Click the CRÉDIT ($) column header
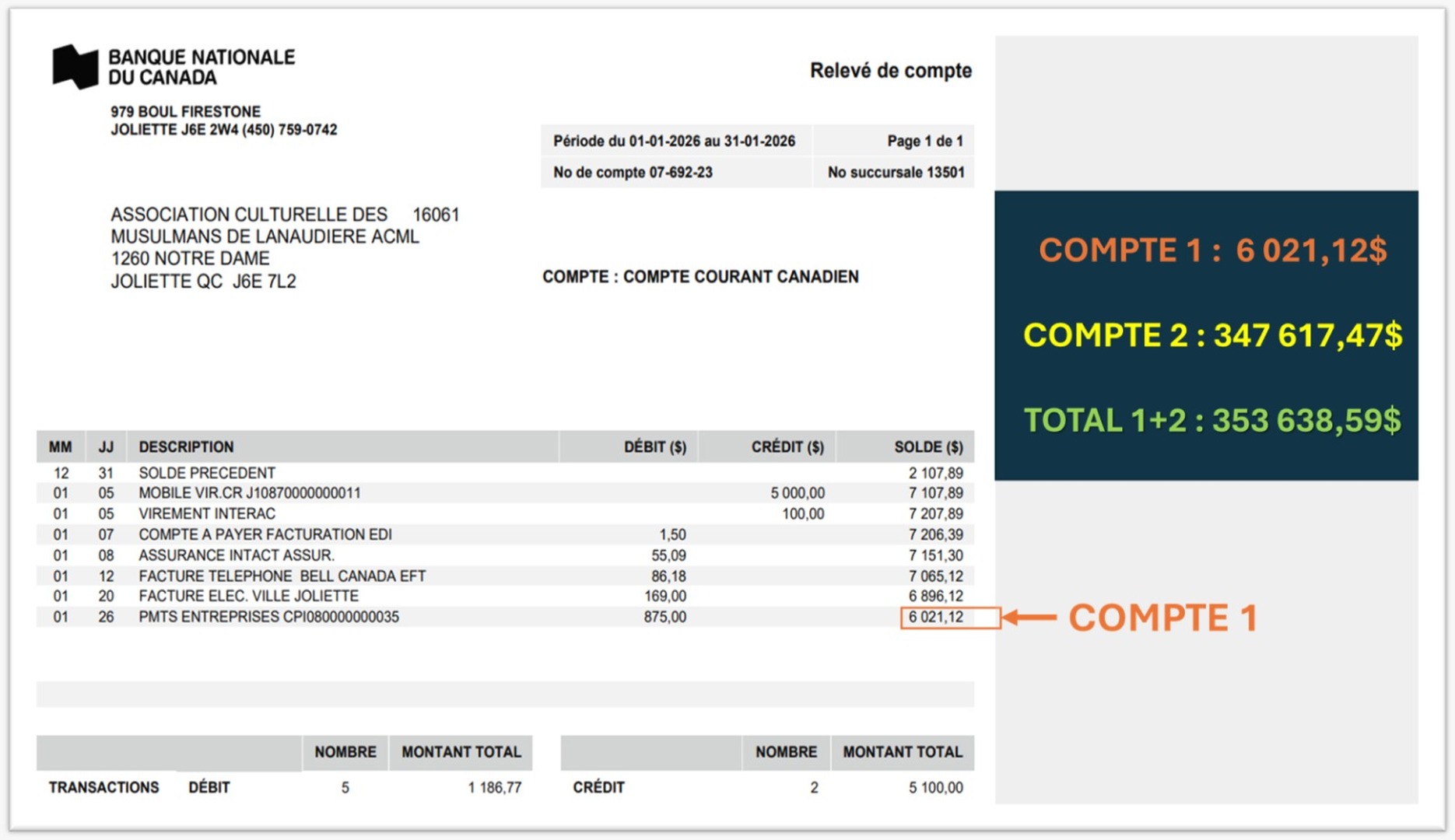 coord(787,447)
